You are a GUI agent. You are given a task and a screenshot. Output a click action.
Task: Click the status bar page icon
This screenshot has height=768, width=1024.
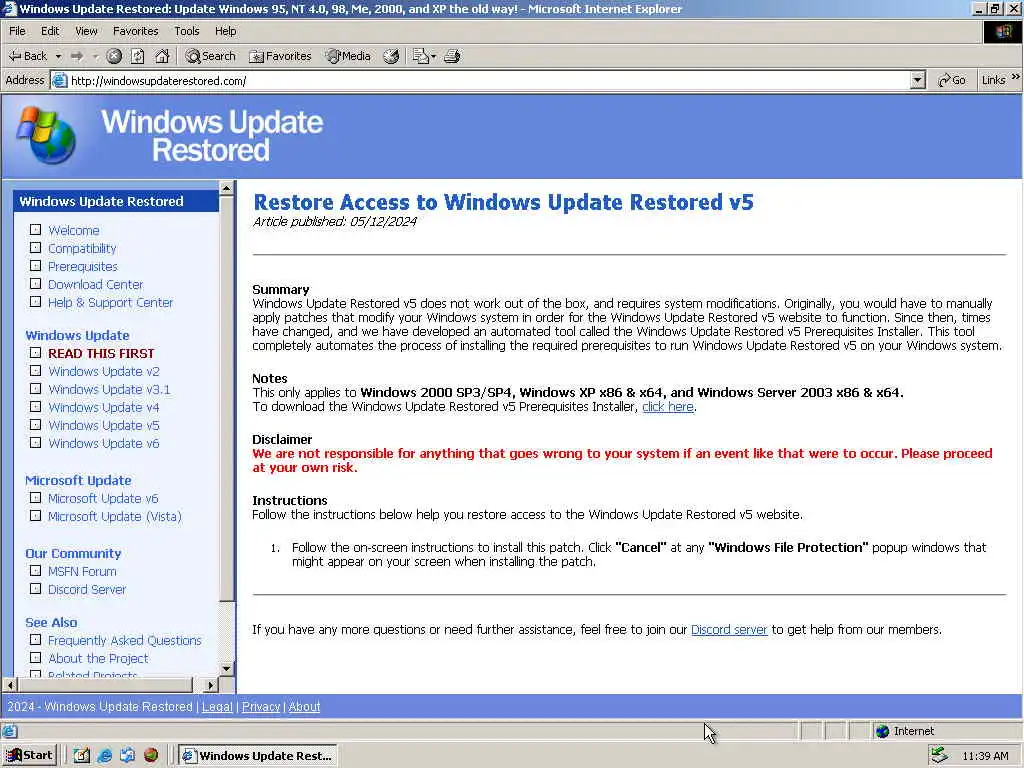click(x=9, y=731)
